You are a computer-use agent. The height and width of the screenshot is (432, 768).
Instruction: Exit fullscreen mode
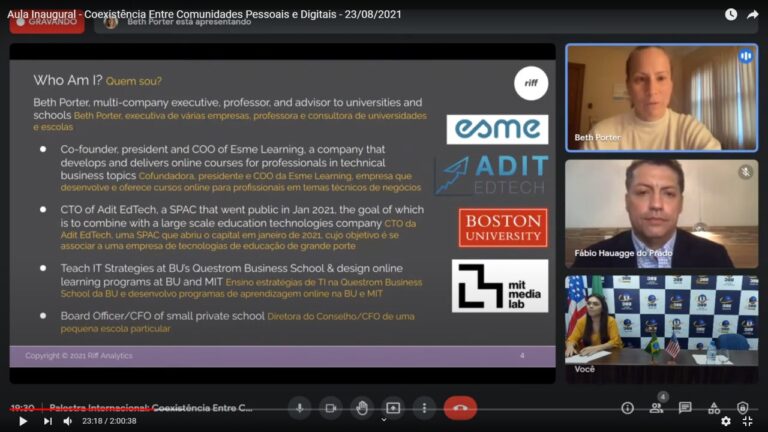click(748, 421)
